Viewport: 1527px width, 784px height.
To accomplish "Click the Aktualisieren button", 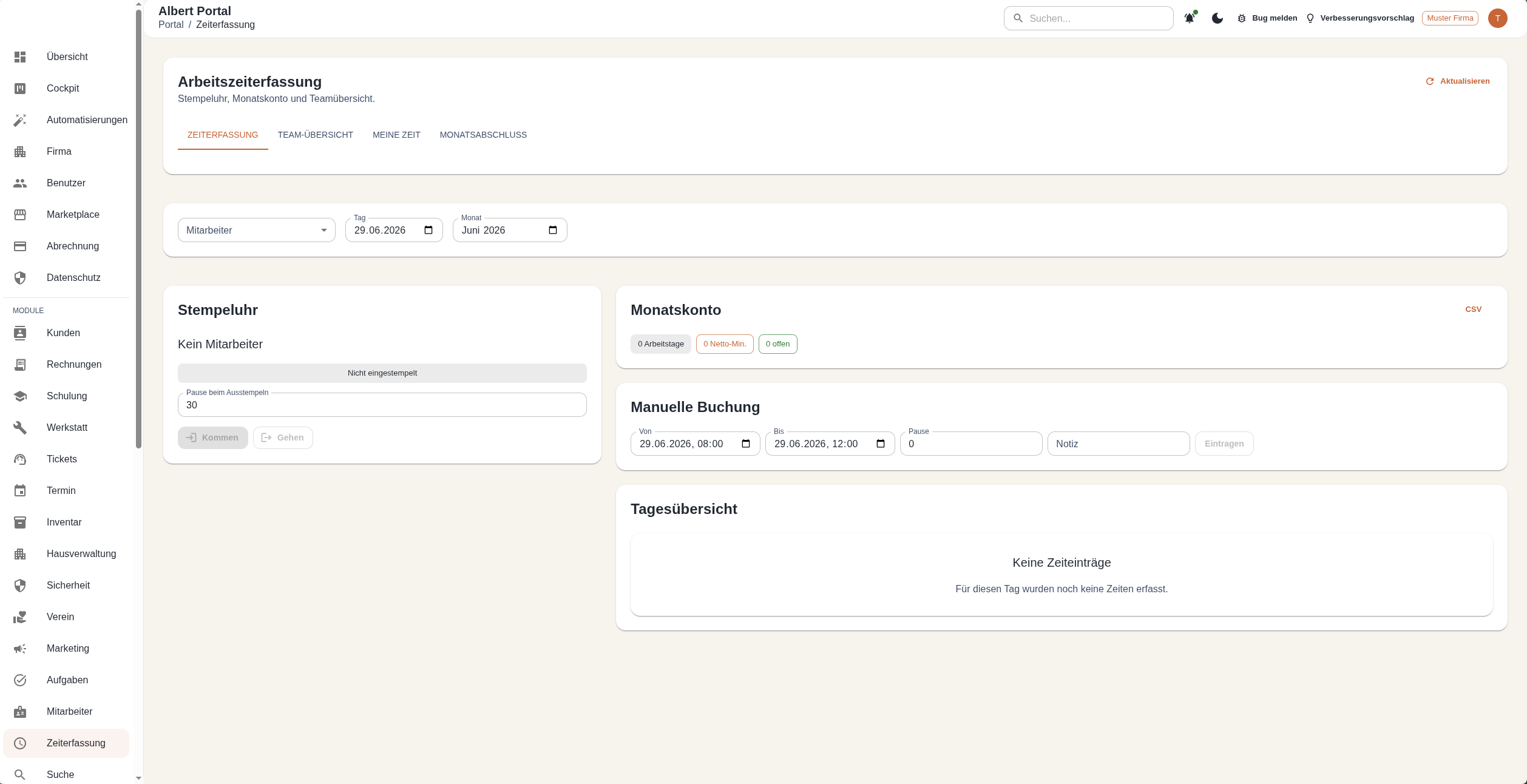I will 1457,81.
